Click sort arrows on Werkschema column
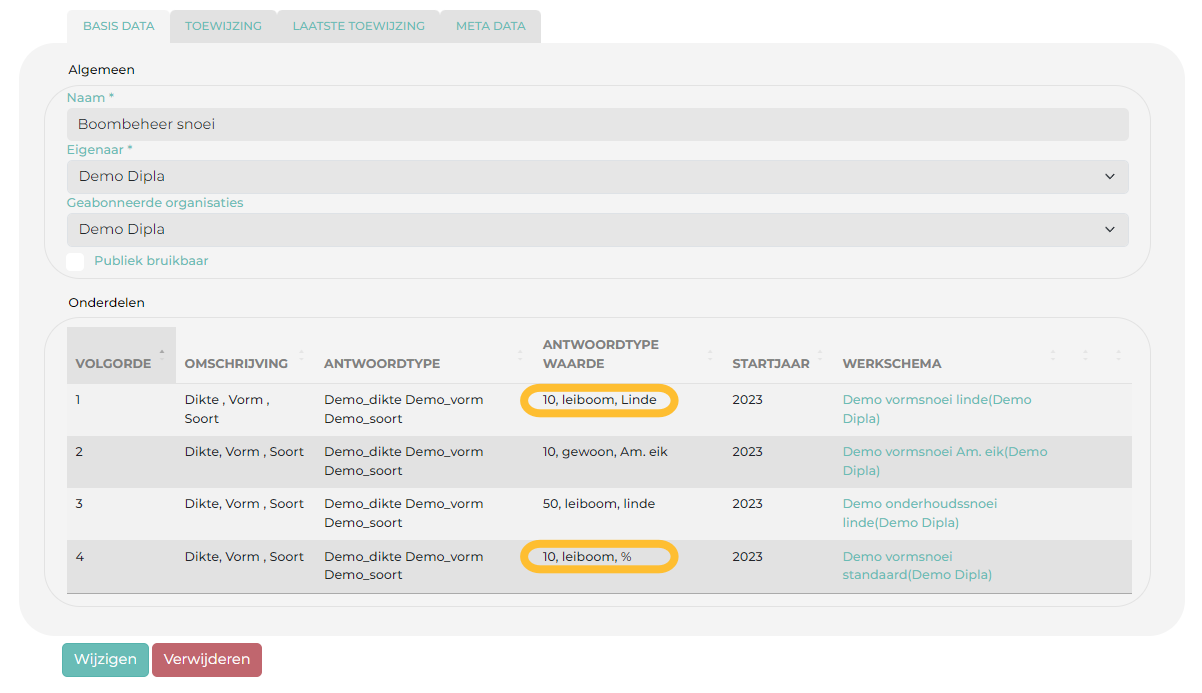The width and height of the screenshot is (1202, 693). (x=1052, y=355)
